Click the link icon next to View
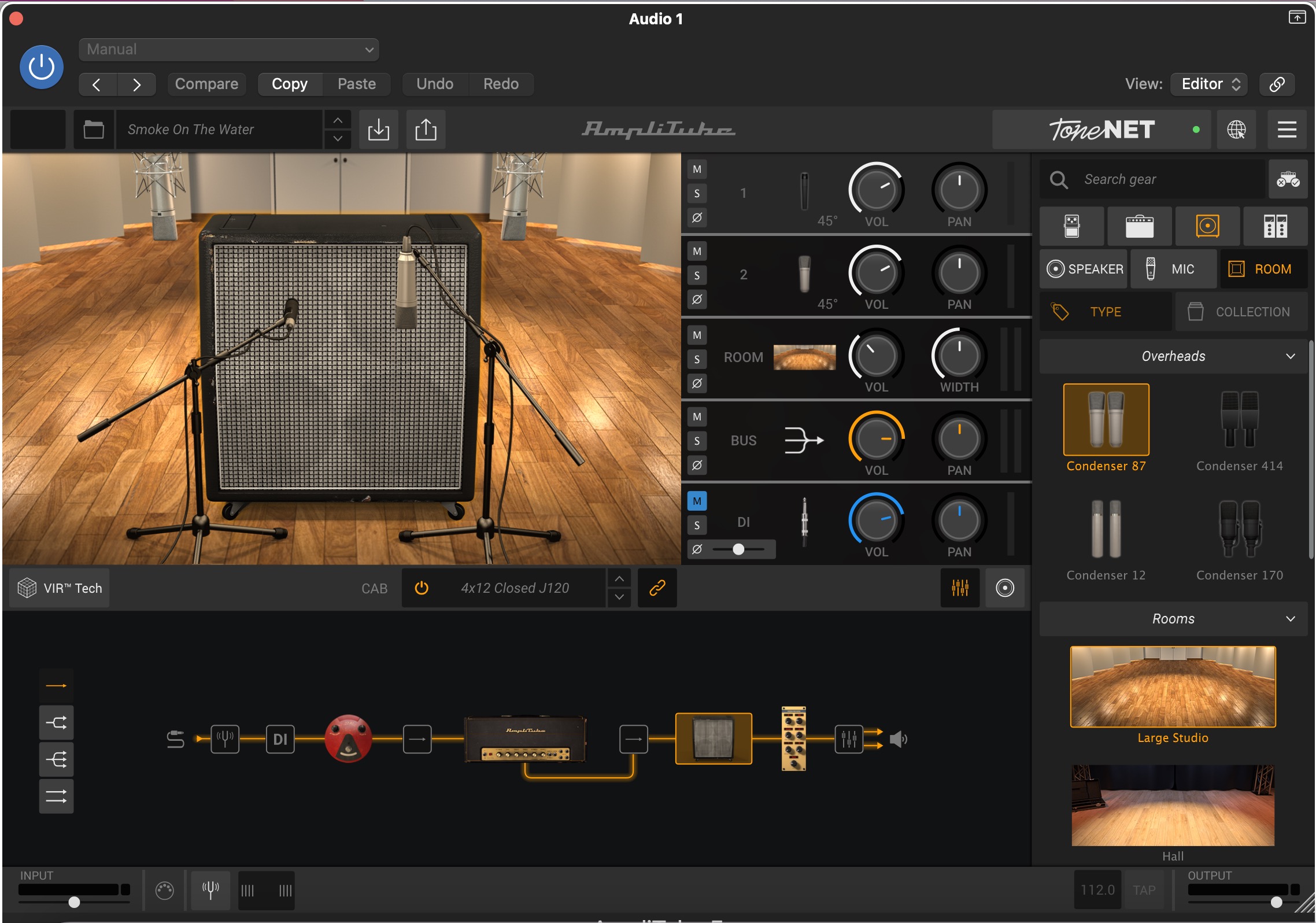 coord(1277,84)
